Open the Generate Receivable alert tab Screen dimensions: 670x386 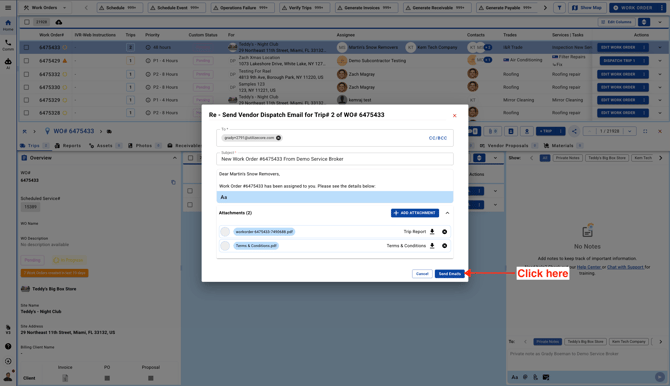point(437,8)
